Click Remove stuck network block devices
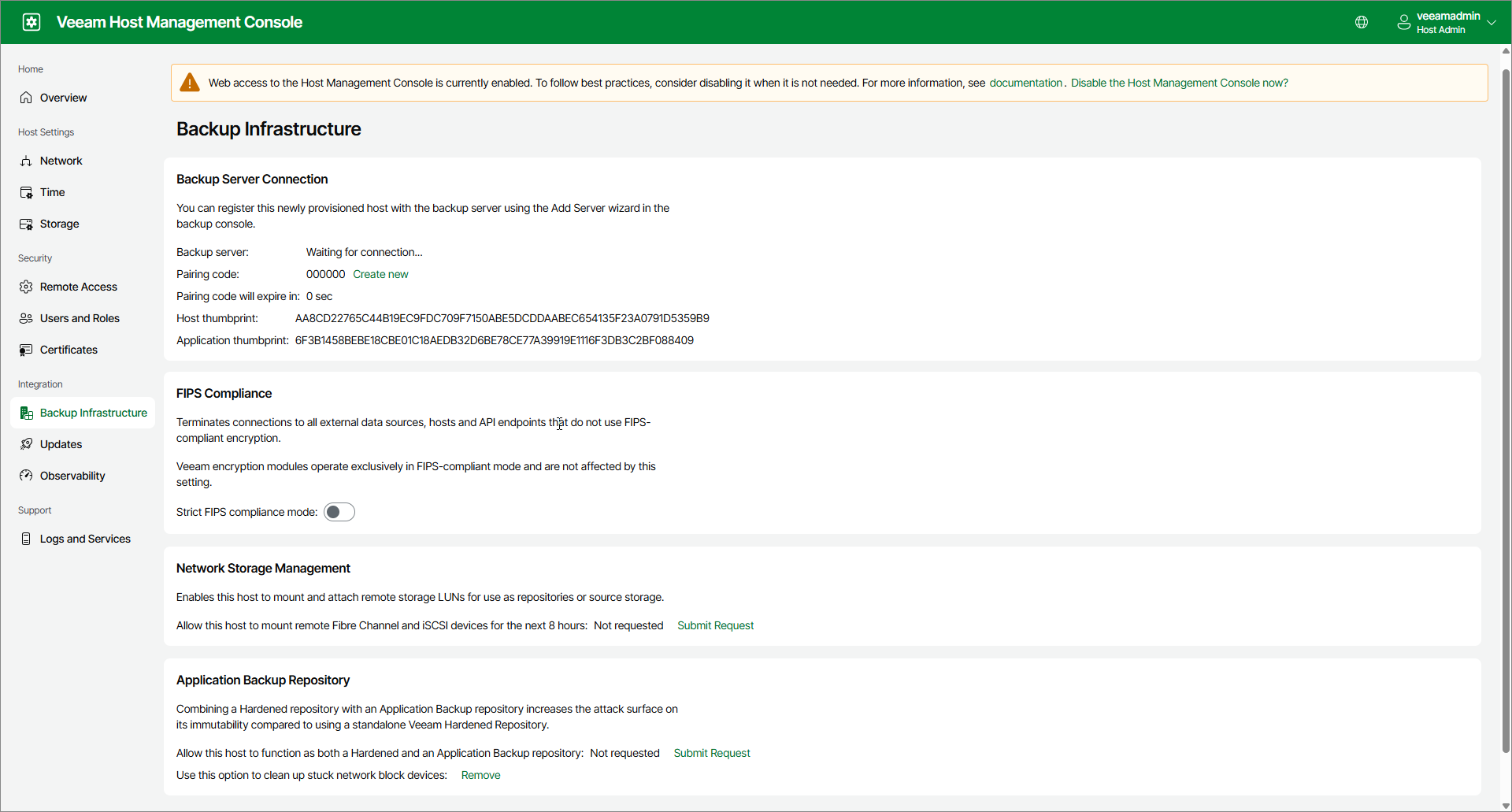The height and width of the screenshot is (812, 1512). [x=480, y=775]
